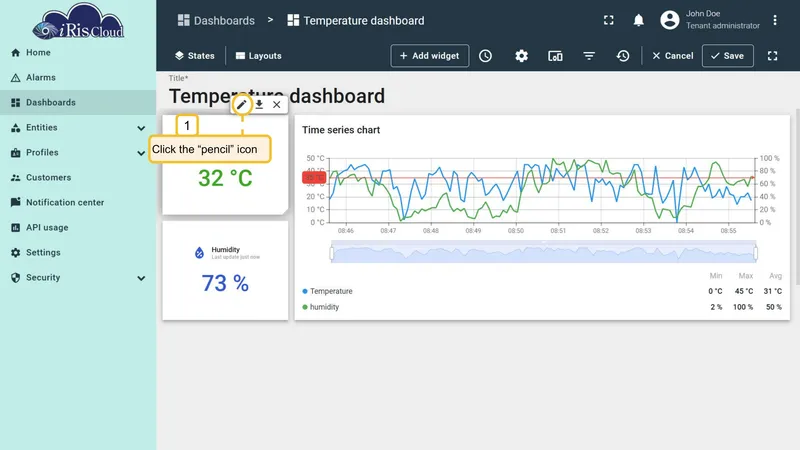Click humidity average value 50 %
This screenshot has width=800, height=450.
tap(773, 307)
